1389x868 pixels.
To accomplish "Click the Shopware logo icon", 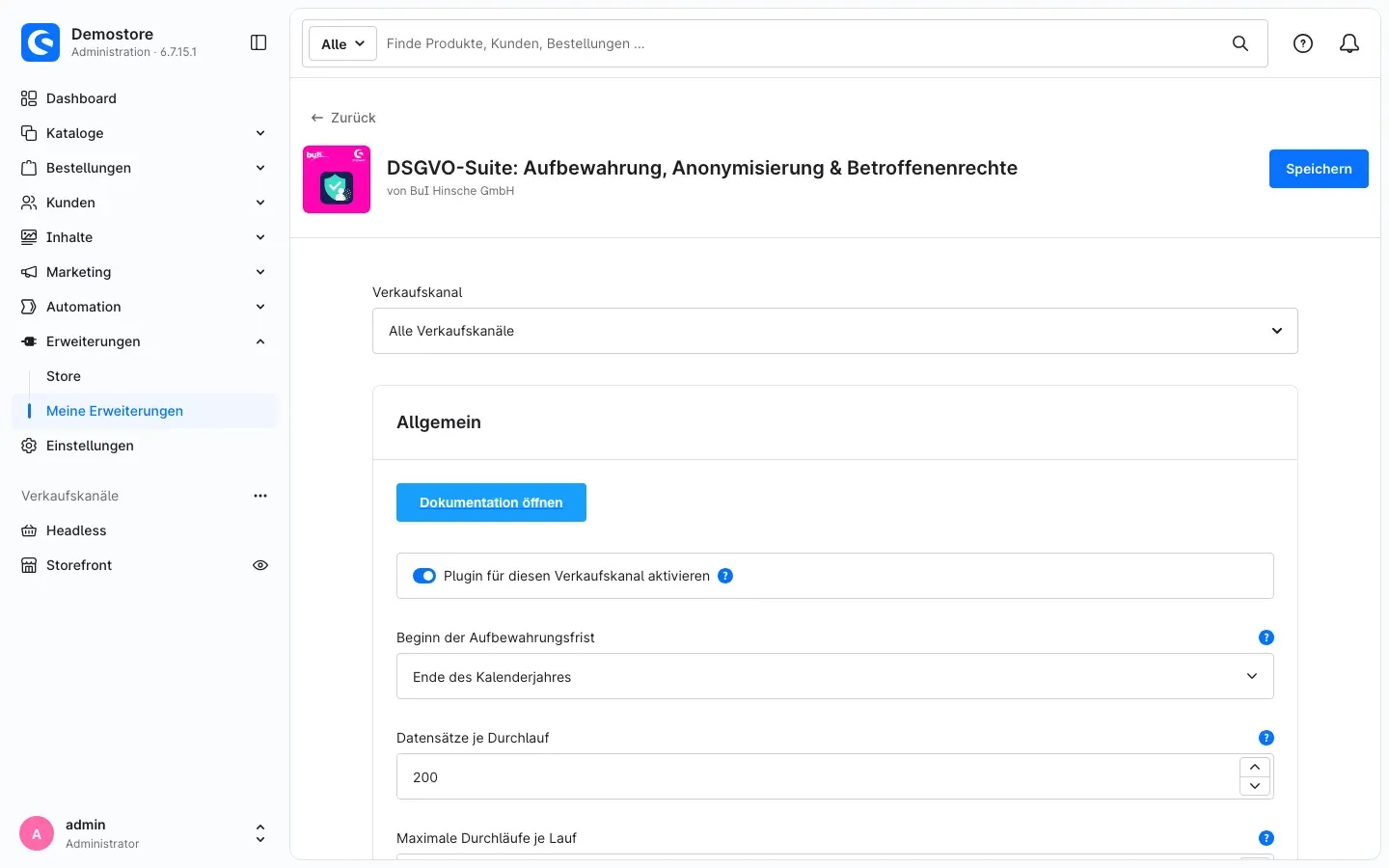I will pos(41,42).
